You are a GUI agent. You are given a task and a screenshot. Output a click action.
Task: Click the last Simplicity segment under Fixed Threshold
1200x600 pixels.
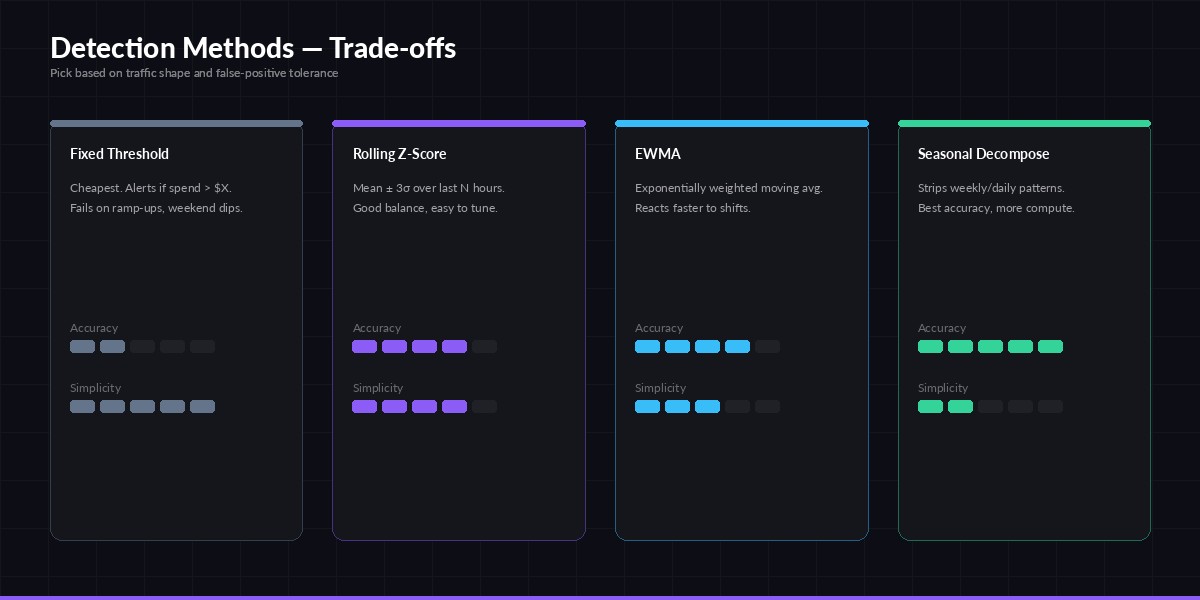[202, 407]
